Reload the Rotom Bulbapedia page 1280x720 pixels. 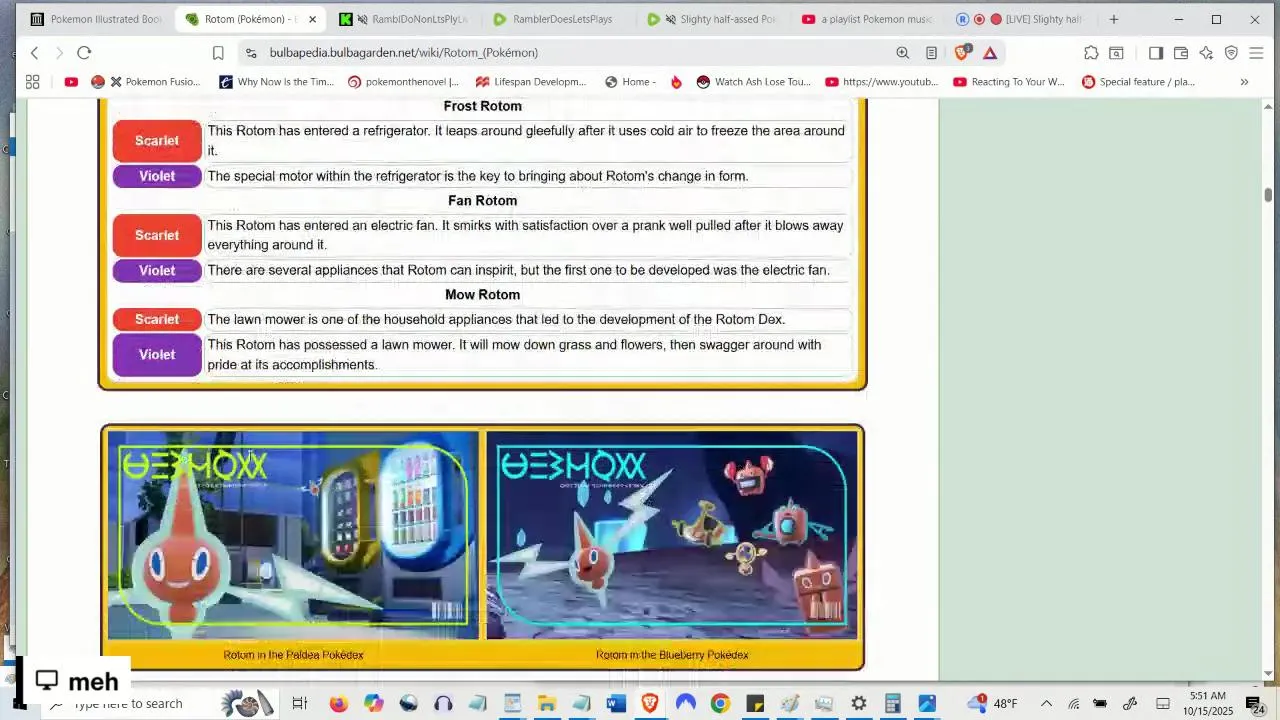point(84,53)
